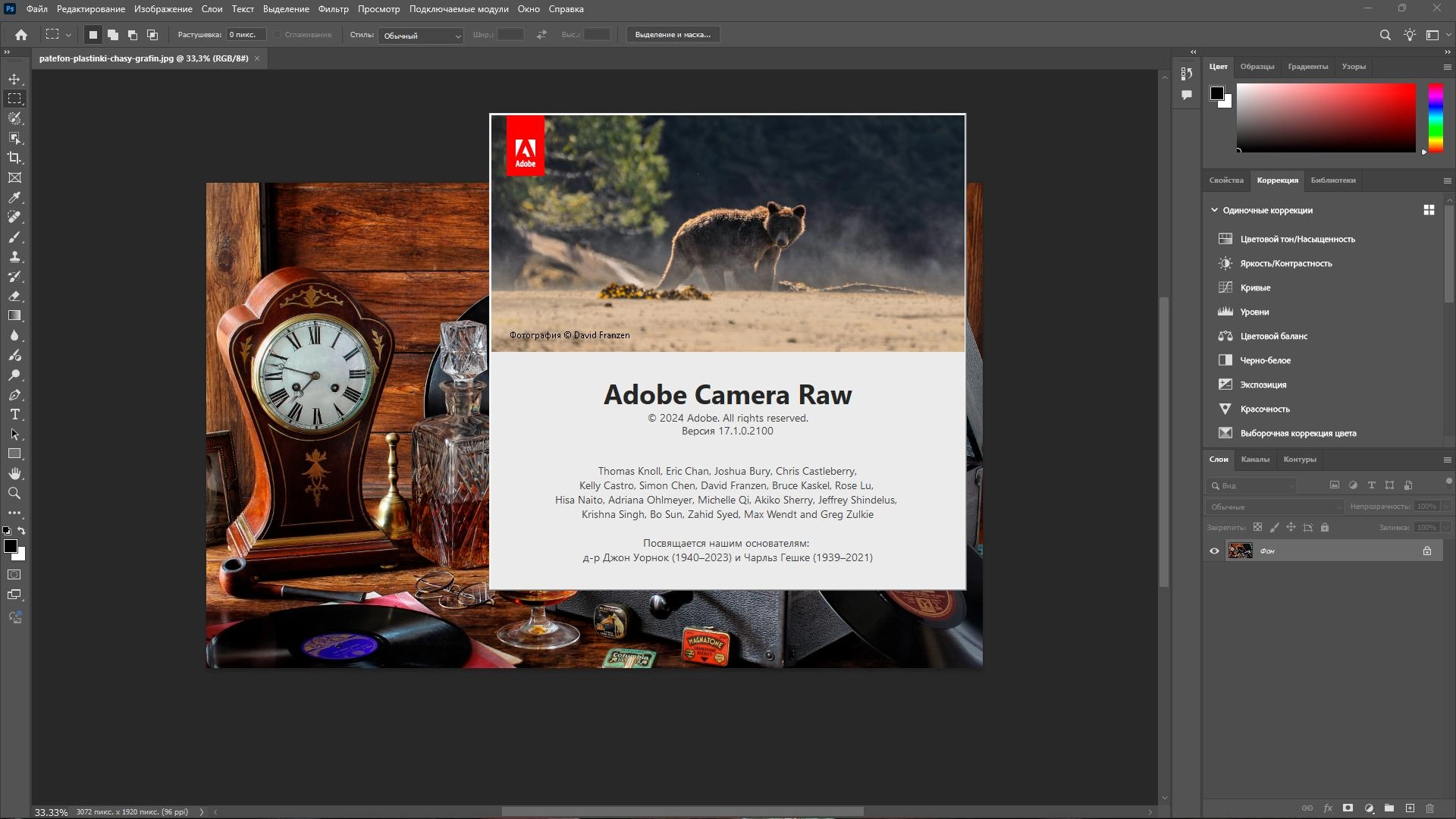Select the Crop tool
The height and width of the screenshot is (819, 1456).
[14, 158]
